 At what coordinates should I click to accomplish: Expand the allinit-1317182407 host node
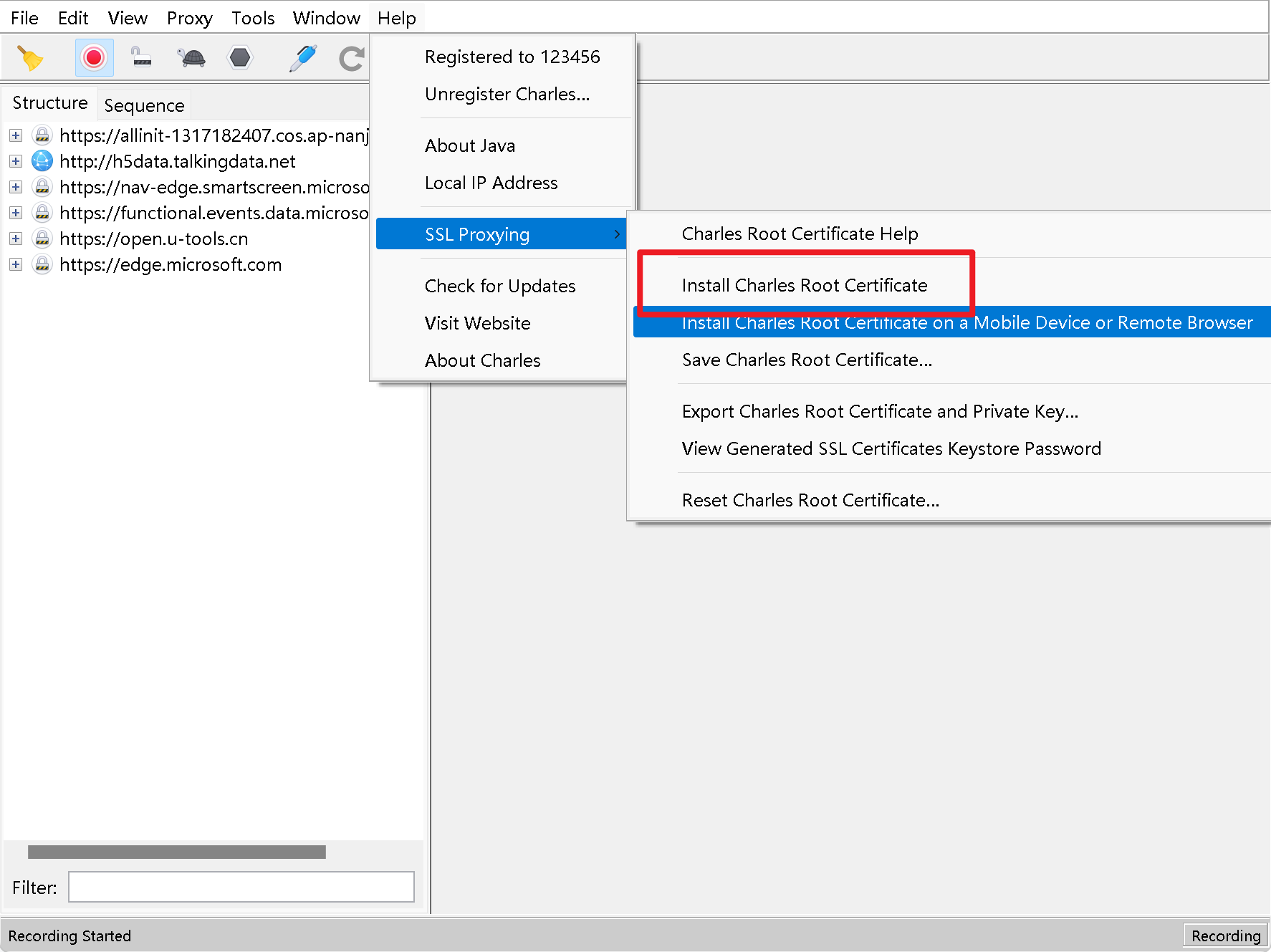[16, 135]
